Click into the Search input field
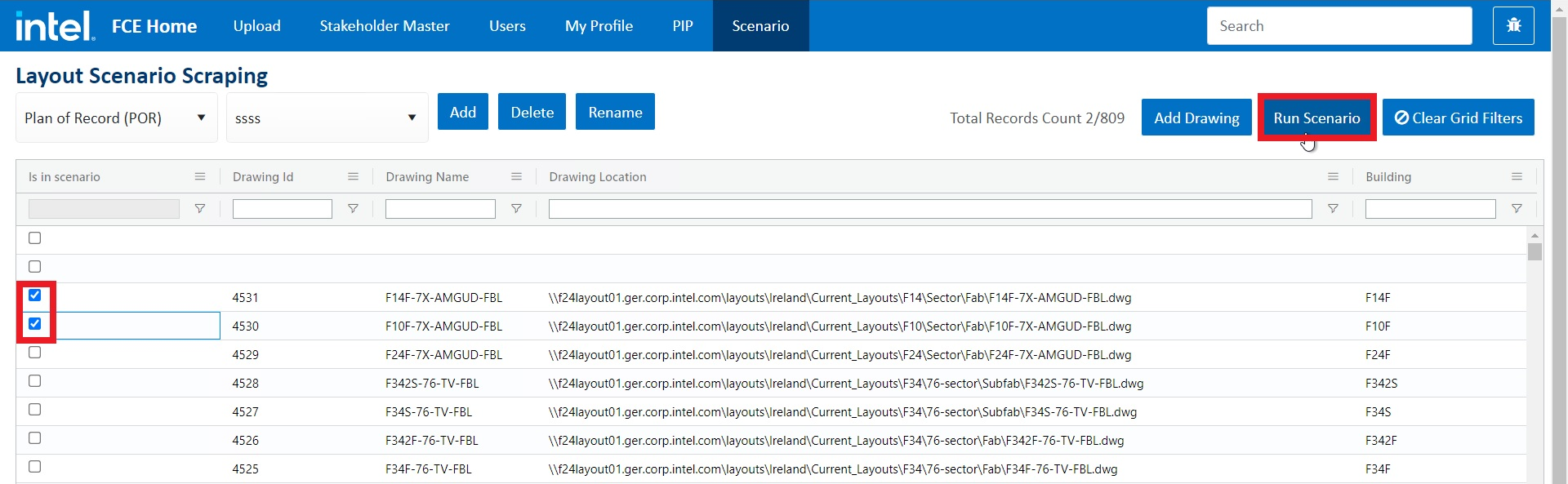Image resolution: width=1568 pixels, height=484 pixels. [x=1339, y=26]
